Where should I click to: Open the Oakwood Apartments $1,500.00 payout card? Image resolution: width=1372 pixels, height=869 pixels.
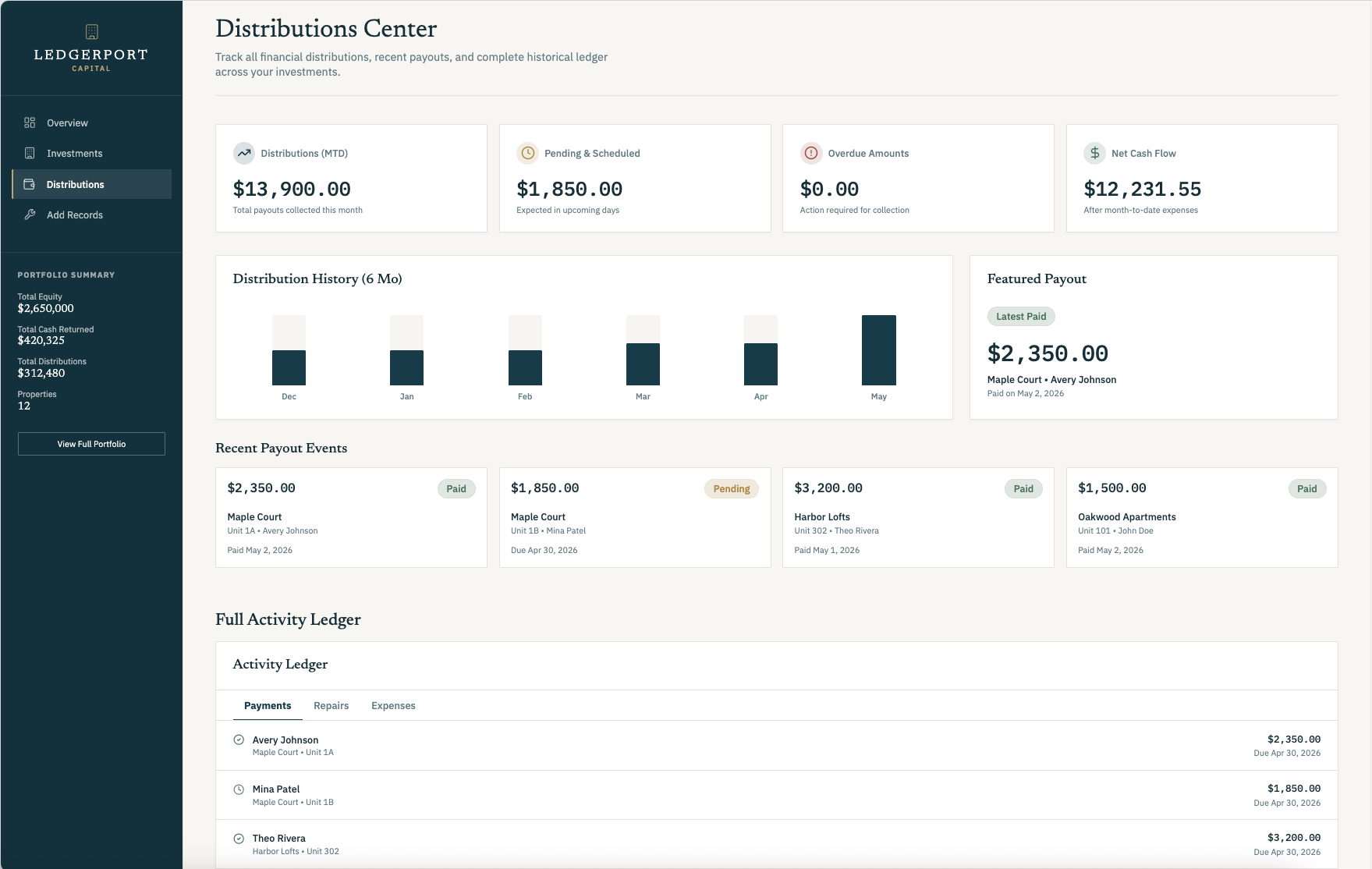click(1202, 517)
